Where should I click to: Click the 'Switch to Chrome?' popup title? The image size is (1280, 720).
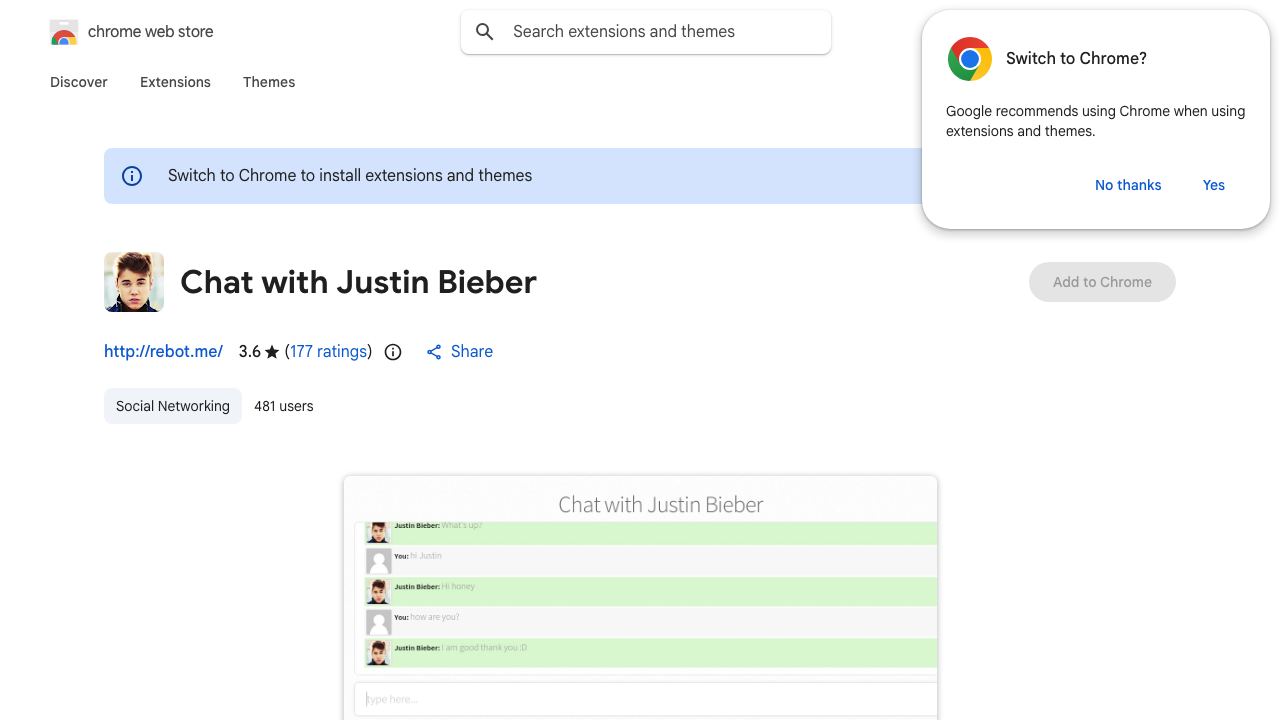tap(1076, 58)
